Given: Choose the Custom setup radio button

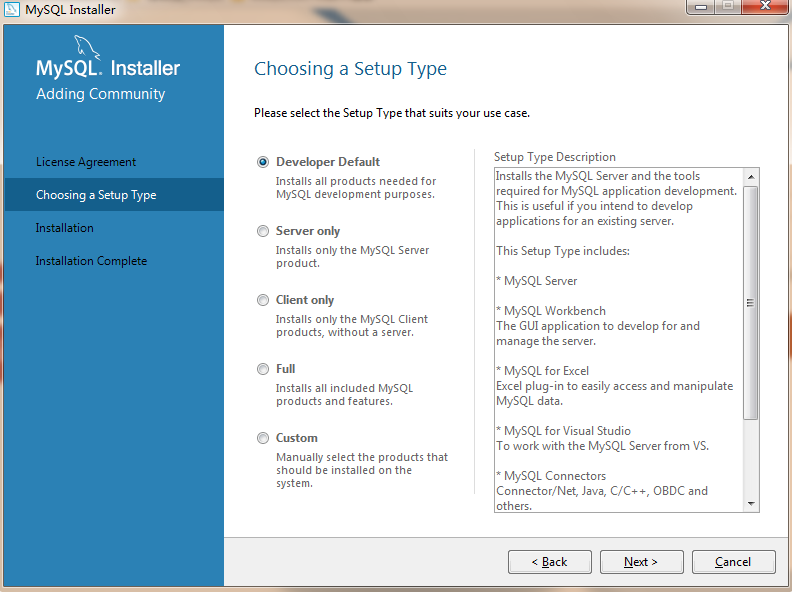Looking at the screenshot, I should point(263,438).
